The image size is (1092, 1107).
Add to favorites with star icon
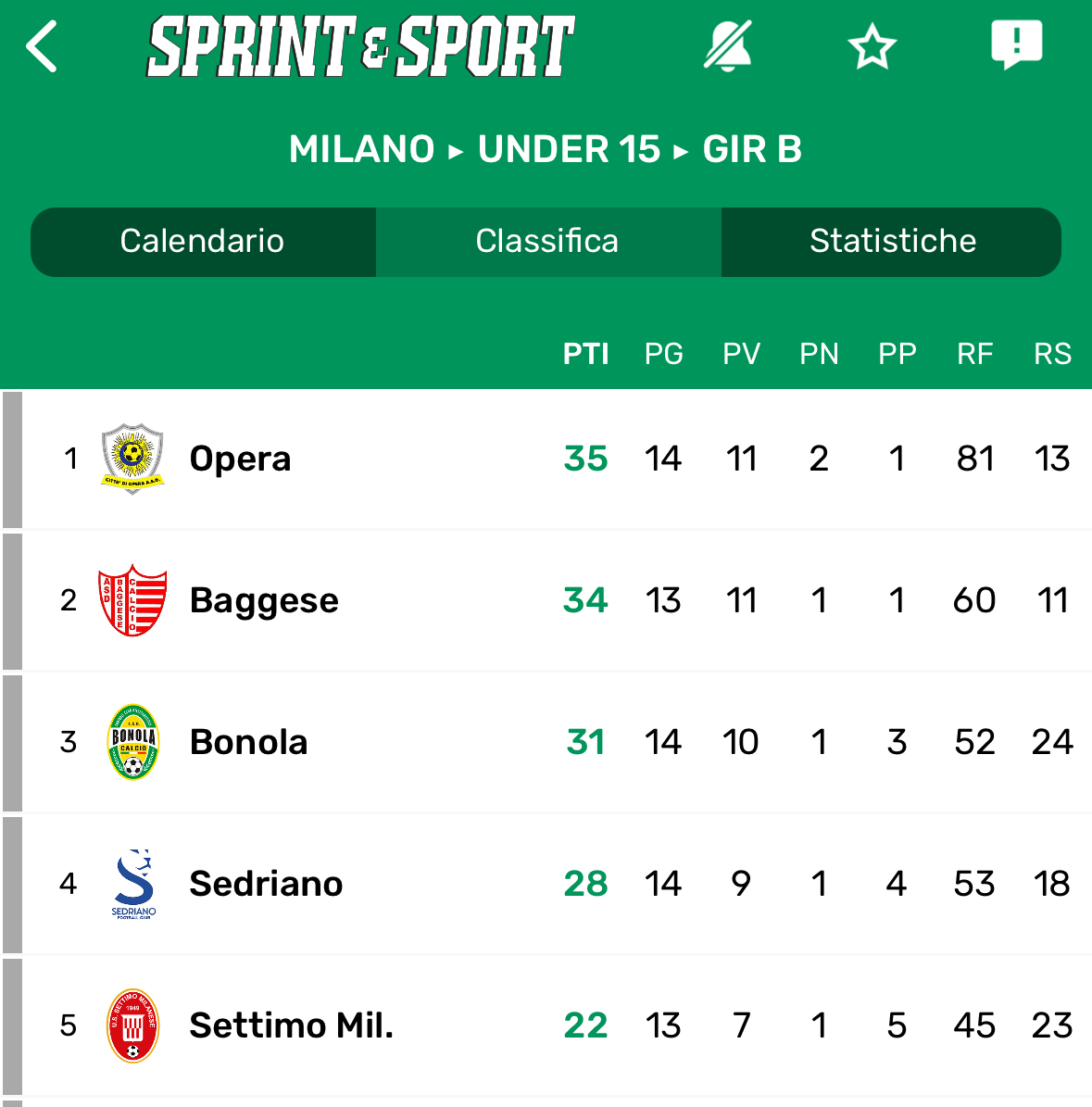[x=872, y=46]
